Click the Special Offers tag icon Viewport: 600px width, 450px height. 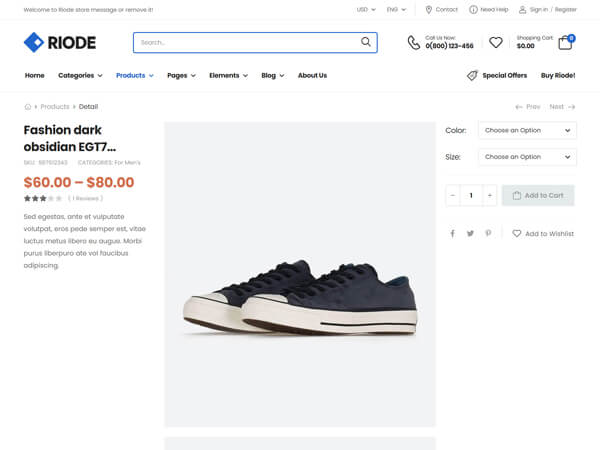(x=472, y=75)
